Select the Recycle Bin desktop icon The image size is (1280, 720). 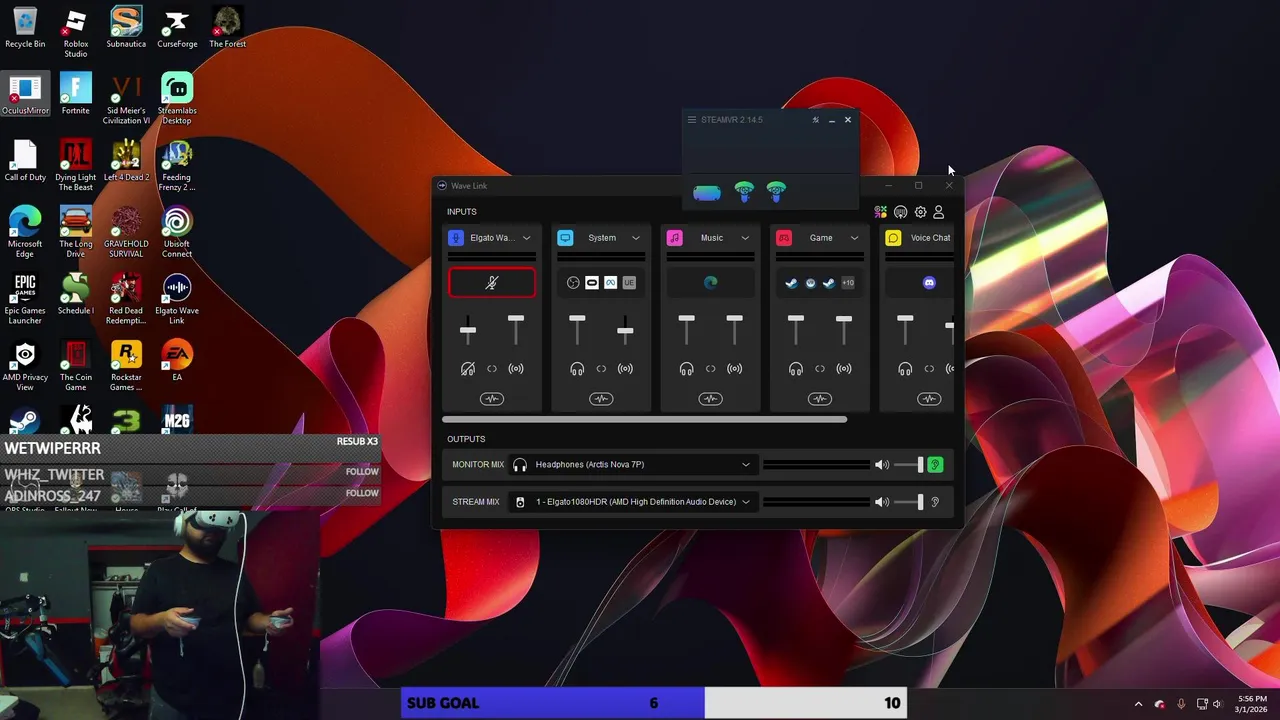(25, 27)
